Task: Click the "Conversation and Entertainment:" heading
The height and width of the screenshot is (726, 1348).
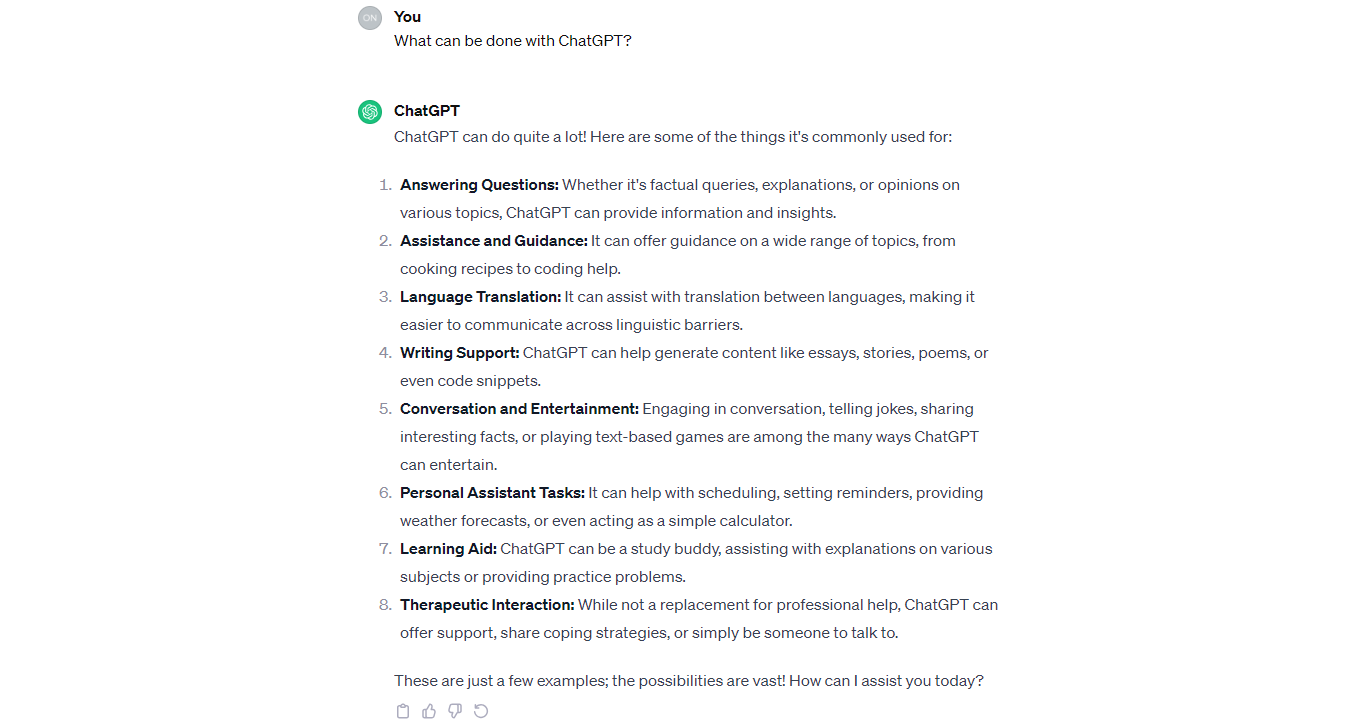Action: click(519, 409)
